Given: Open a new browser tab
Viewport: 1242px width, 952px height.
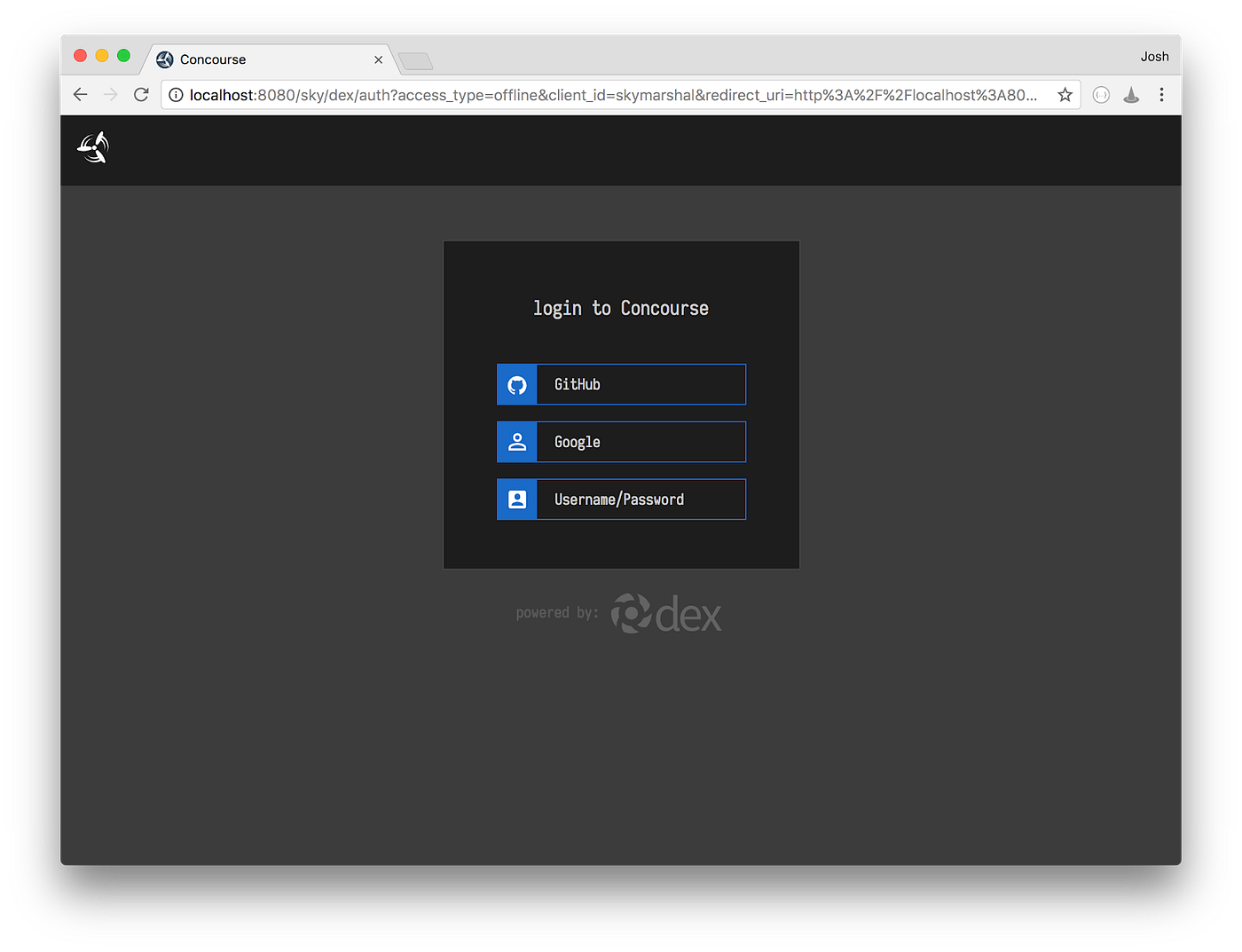Looking at the screenshot, I should click(x=415, y=61).
